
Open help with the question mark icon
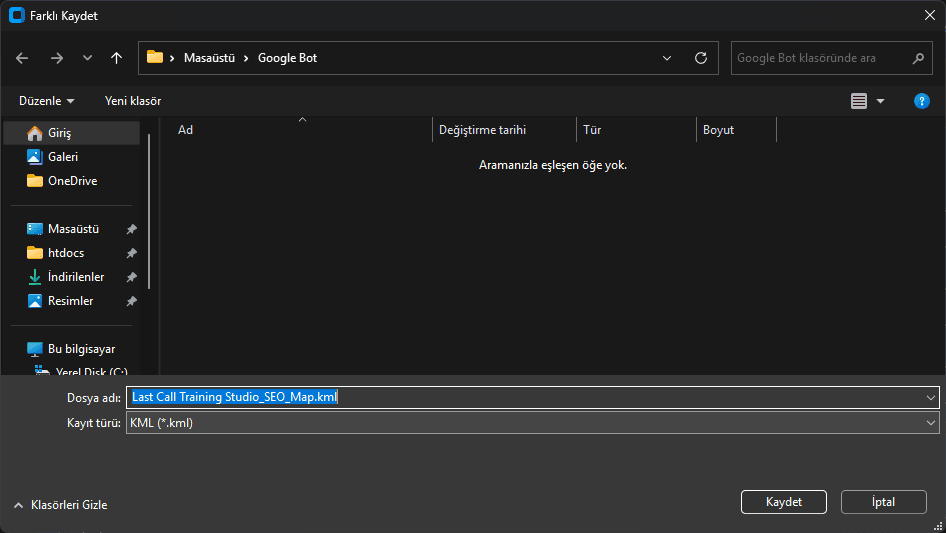pos(922,101)
